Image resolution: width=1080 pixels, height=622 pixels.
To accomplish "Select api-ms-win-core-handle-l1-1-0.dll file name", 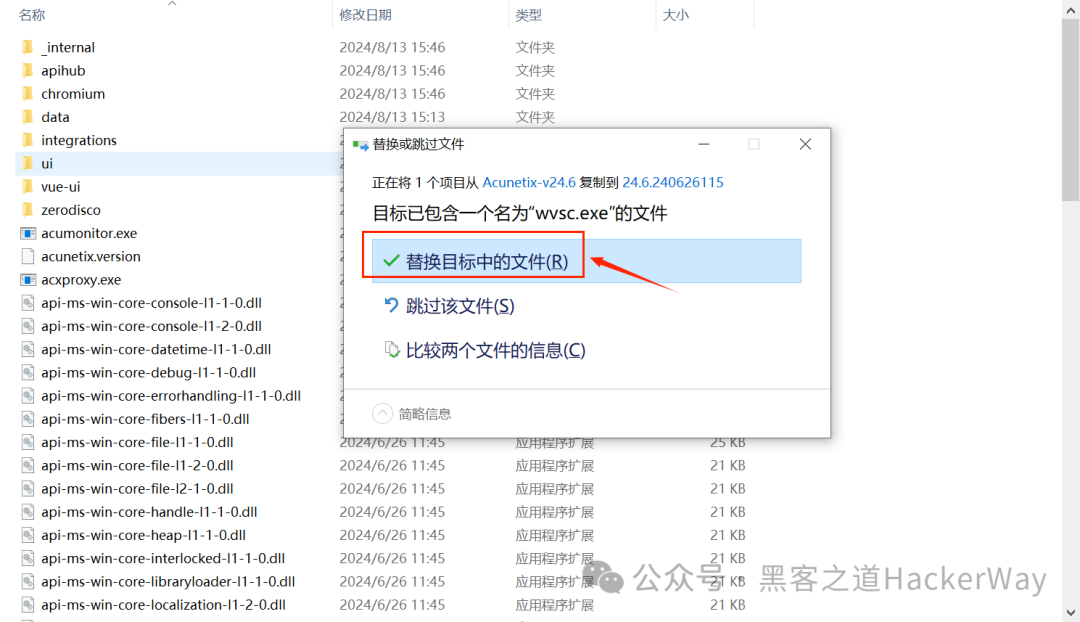I will coord(149,512).
